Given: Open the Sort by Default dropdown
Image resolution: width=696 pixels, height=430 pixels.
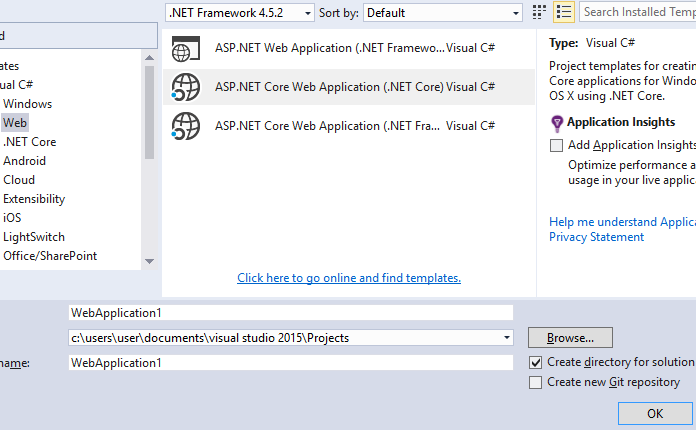Looking at the screenshot, I should tap(443, 13).
